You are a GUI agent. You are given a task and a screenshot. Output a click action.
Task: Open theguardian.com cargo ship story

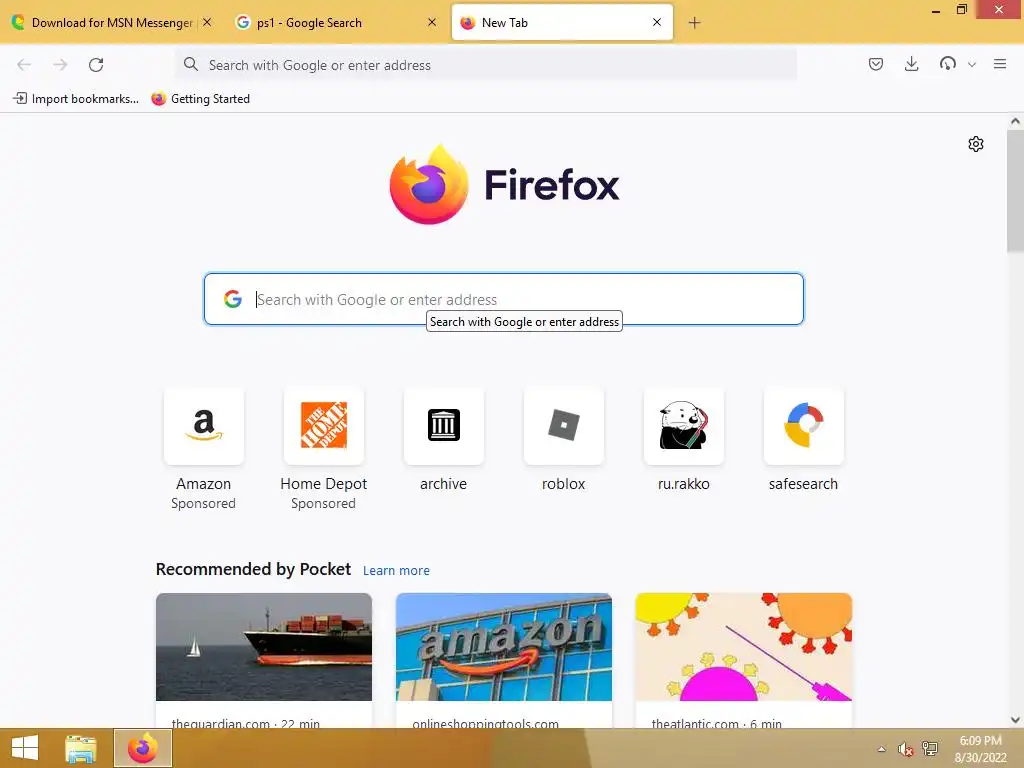264,660
